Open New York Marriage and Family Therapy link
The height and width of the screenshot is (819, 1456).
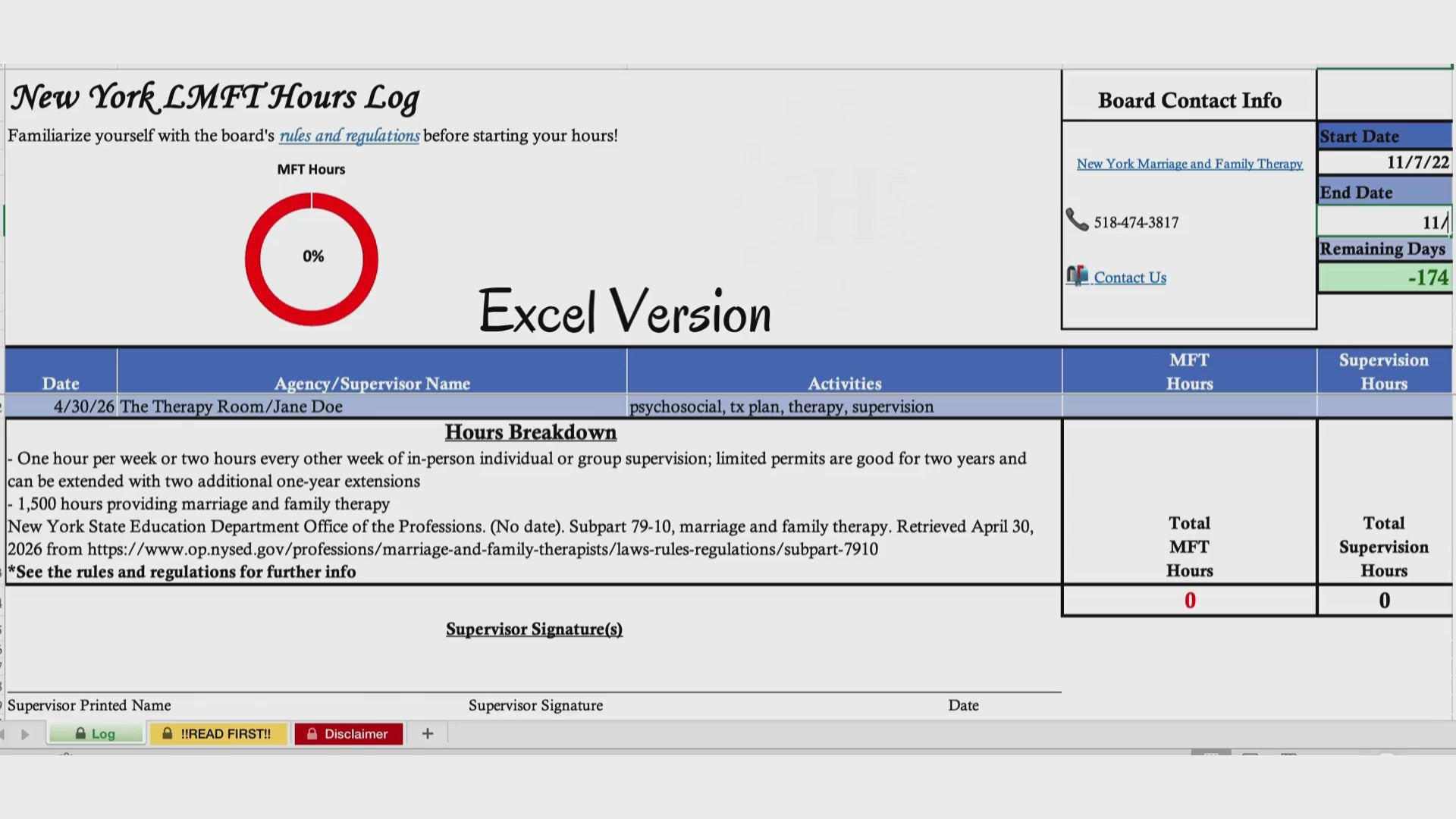click(1189, 164)
